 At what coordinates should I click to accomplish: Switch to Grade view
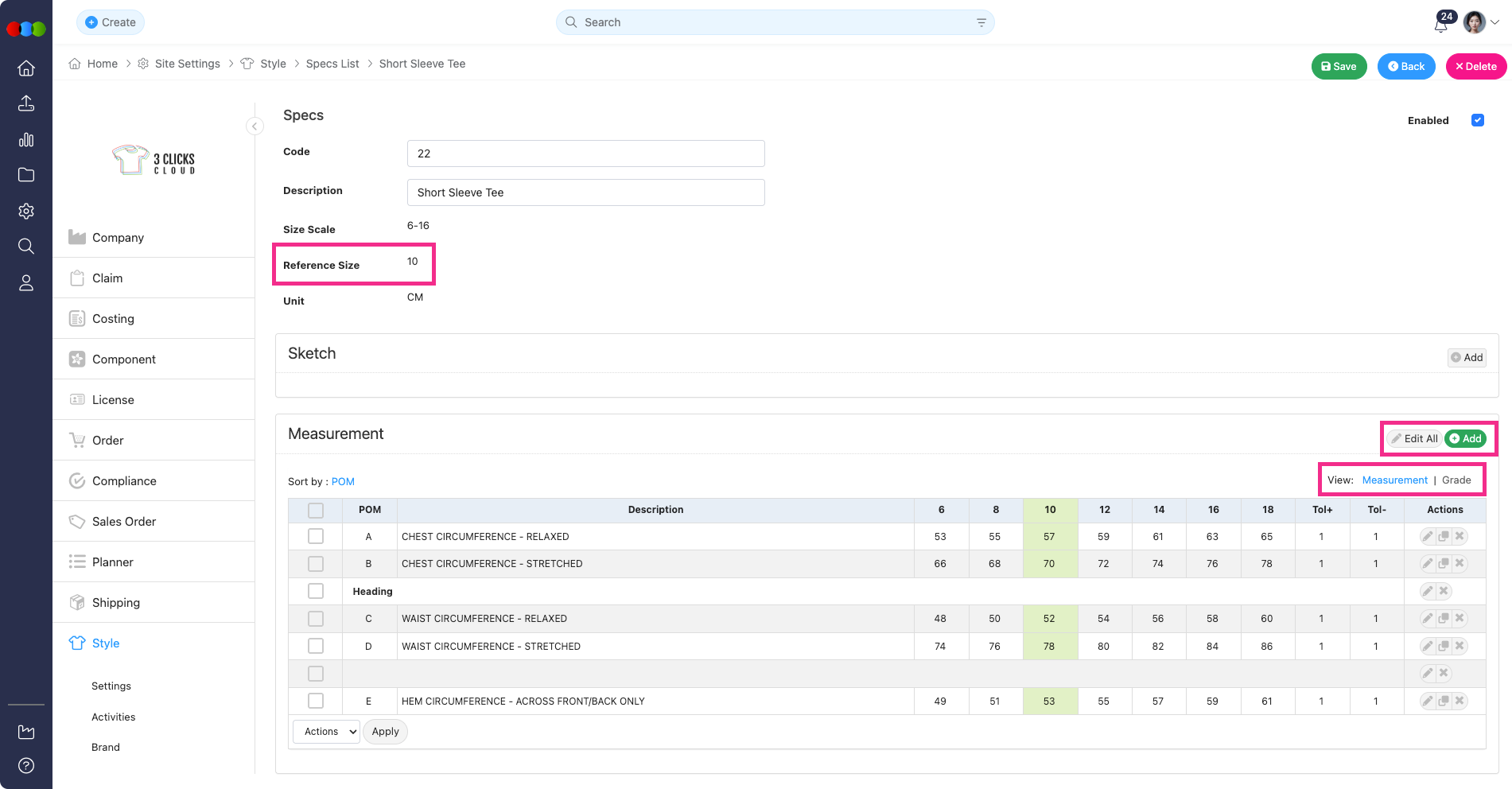(1456, 480)
